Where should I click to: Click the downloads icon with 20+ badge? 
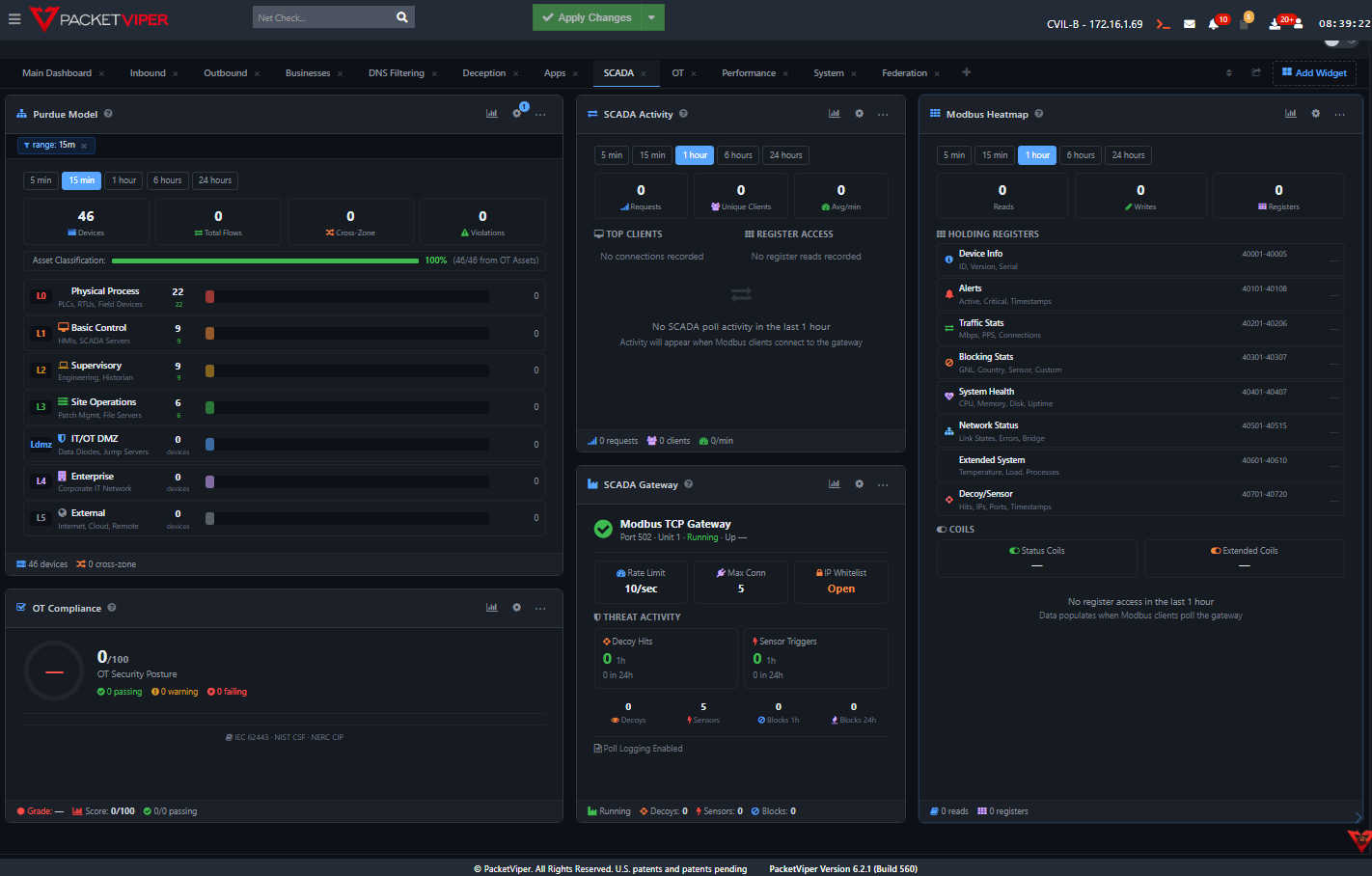1275,24
